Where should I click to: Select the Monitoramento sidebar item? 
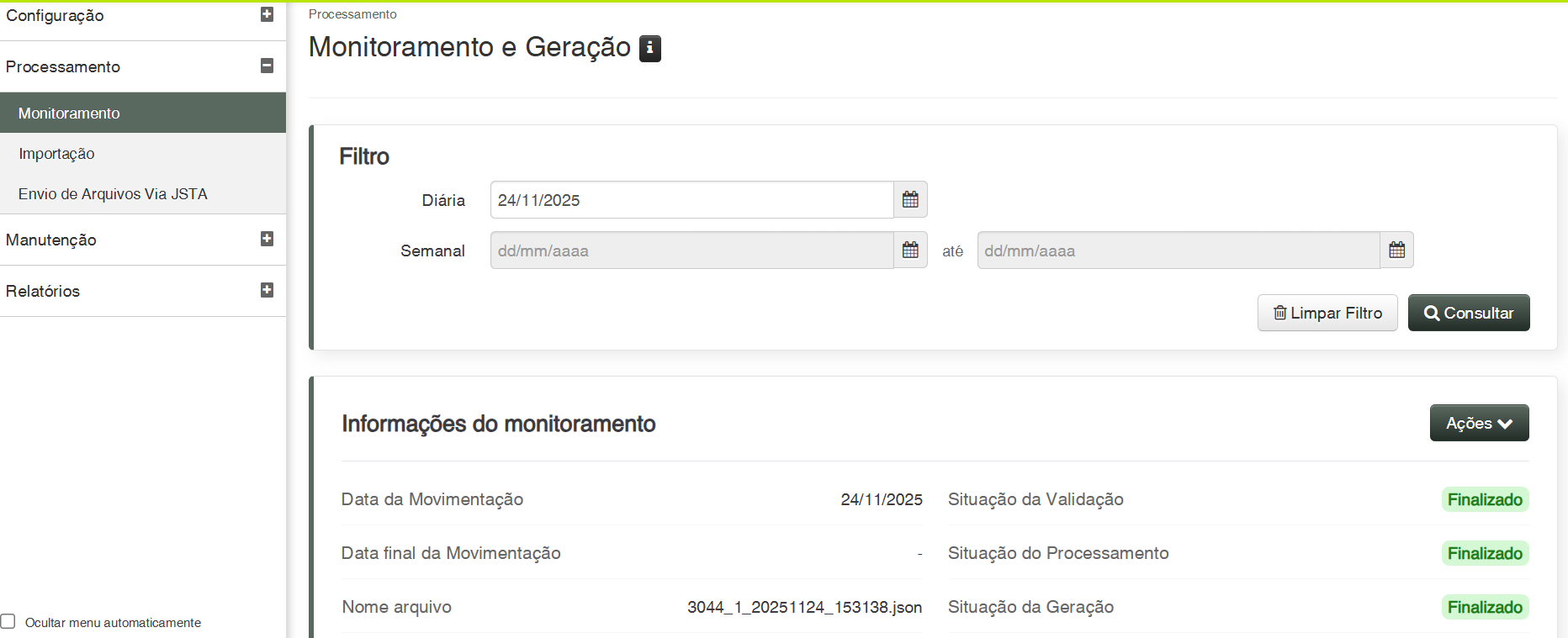click(x=69, y=113)
